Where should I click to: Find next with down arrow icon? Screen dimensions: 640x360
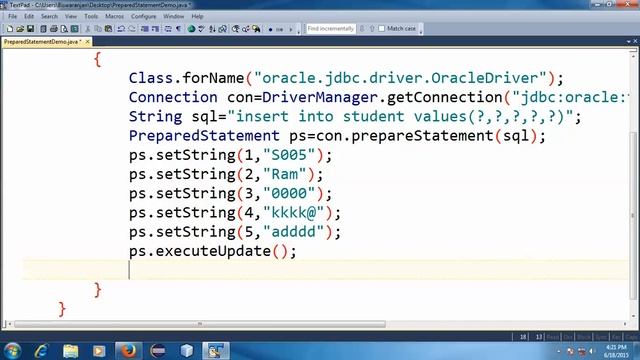[362, 29]
